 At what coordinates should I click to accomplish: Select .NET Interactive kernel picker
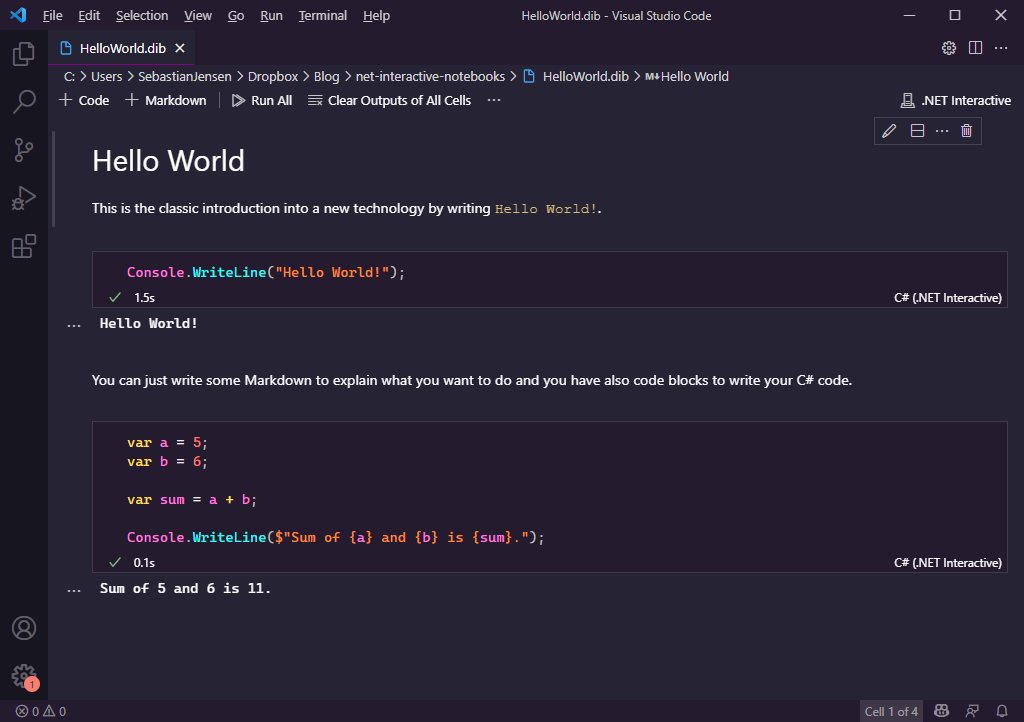[955, 100]
